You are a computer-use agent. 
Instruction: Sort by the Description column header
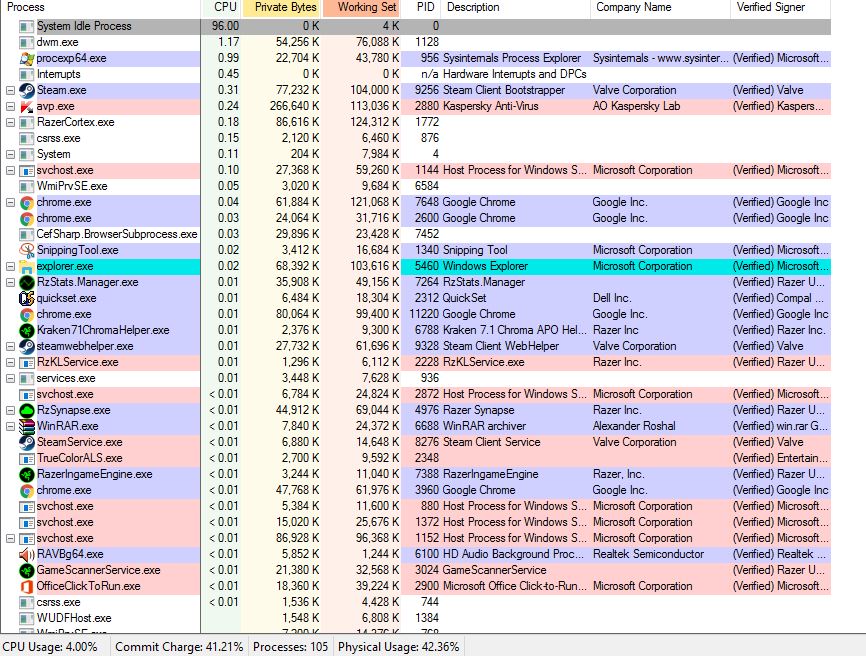pos(516,8)
